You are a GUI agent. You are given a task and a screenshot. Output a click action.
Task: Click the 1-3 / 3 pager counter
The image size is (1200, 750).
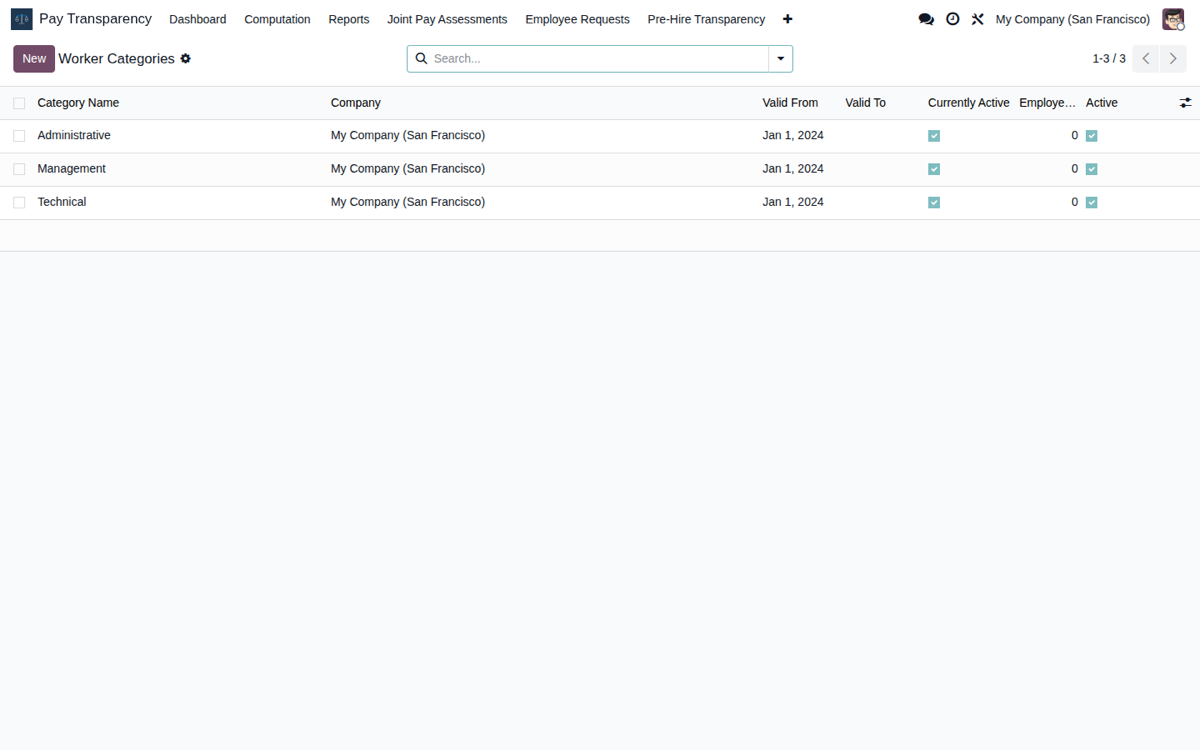[1109, 59]
